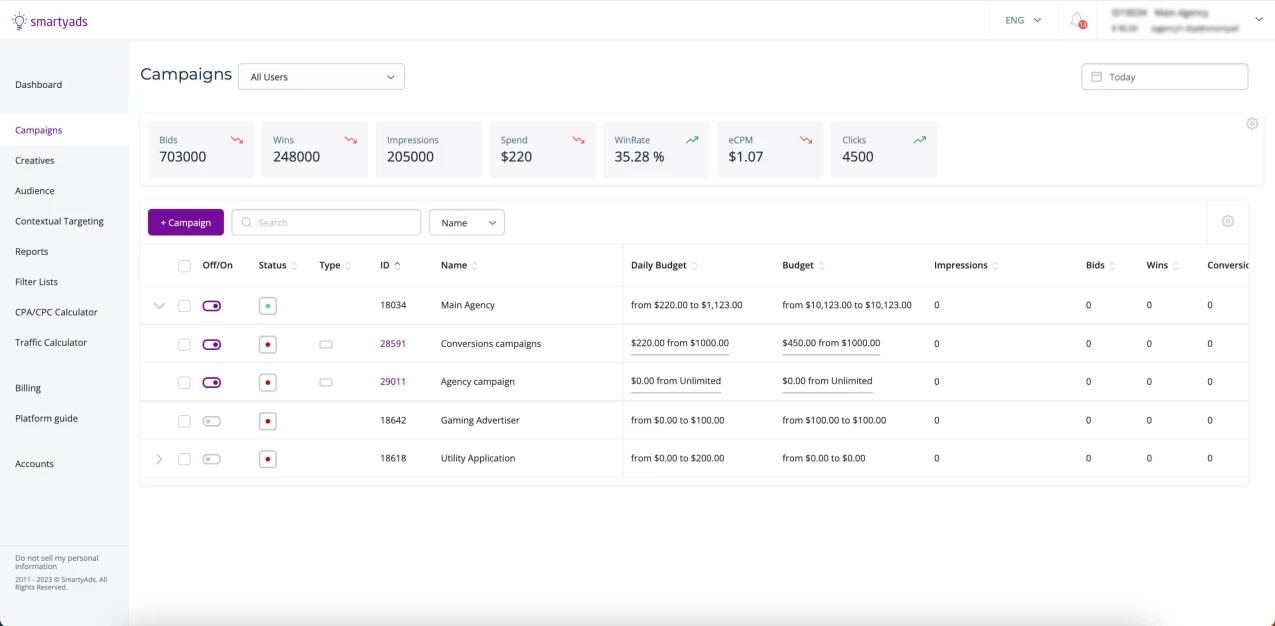Open the table column settings gear

point(1228,221)
